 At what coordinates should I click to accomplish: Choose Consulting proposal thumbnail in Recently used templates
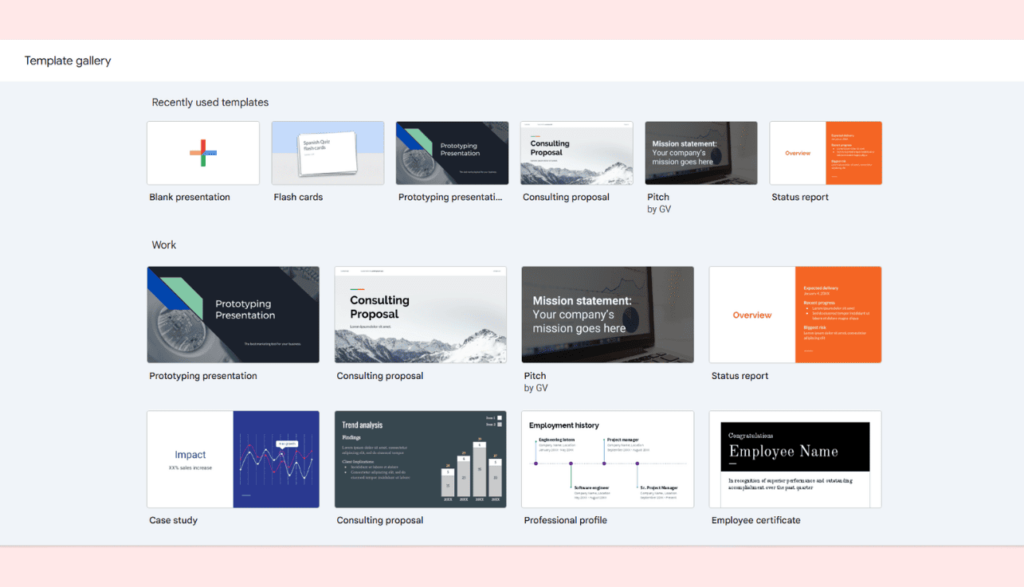(577, 153)
